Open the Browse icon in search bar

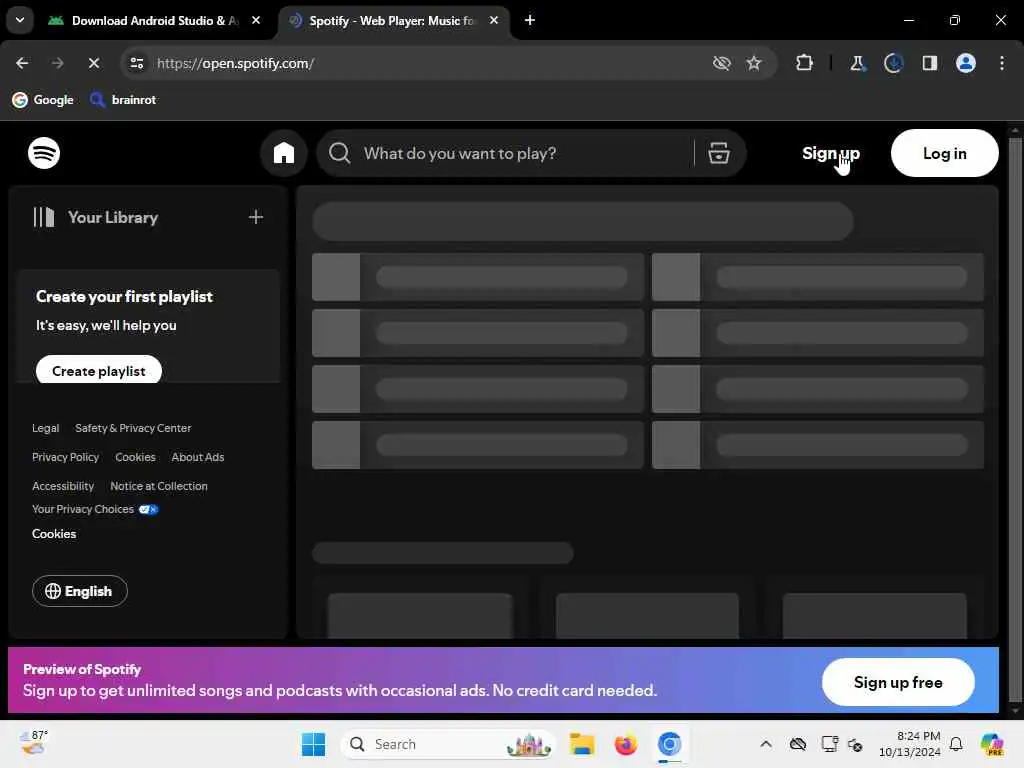point(718,153)
